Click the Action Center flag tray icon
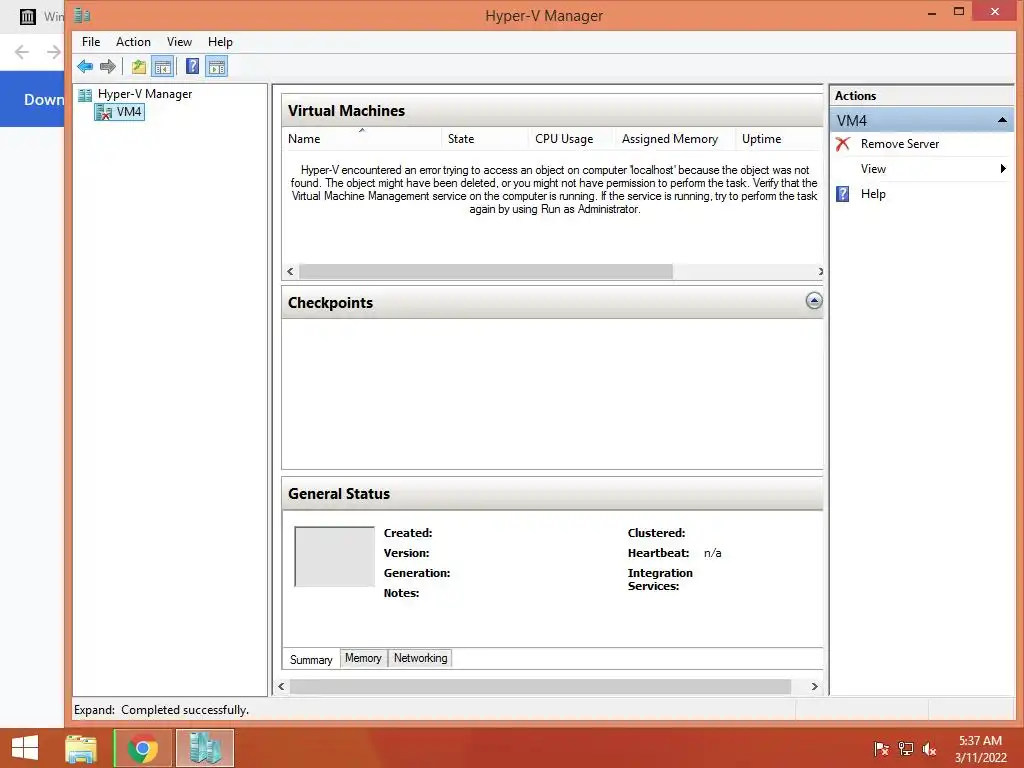The width and height of the screenshot is (1024, 768). point(881,749)
